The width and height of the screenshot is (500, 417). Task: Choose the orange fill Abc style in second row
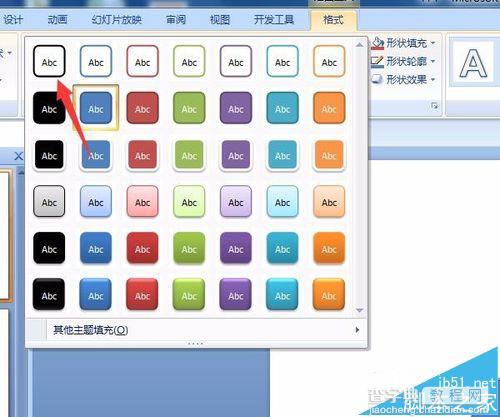[329, 108]
